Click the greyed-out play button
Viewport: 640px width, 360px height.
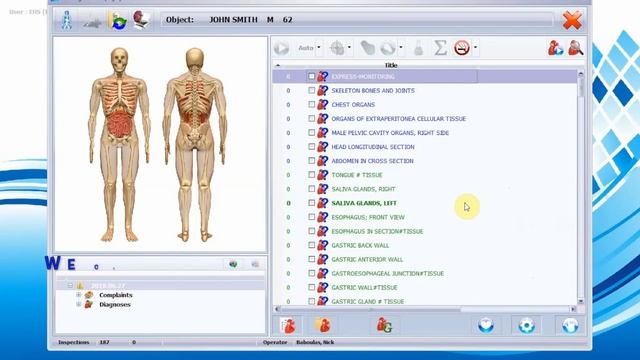point(281,48)
